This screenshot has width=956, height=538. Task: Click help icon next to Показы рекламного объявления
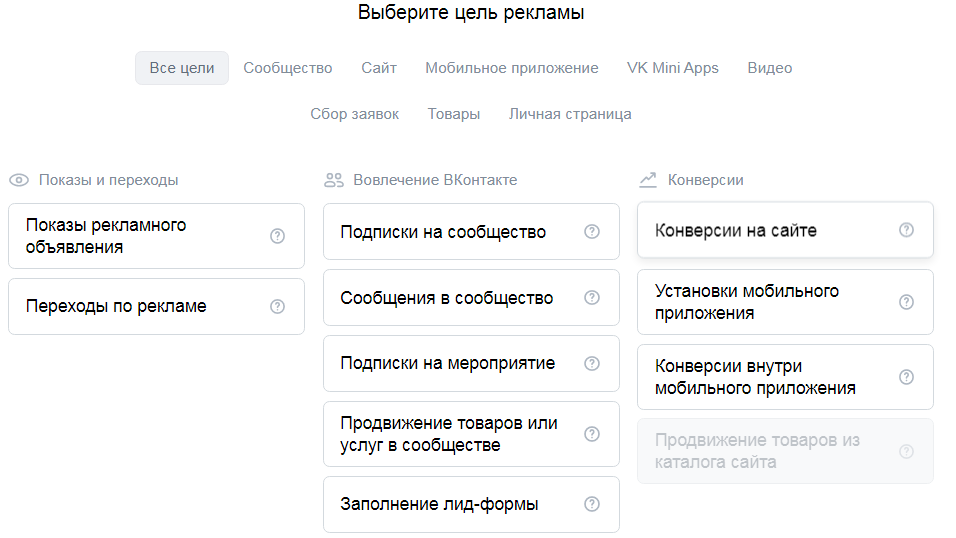278,236
